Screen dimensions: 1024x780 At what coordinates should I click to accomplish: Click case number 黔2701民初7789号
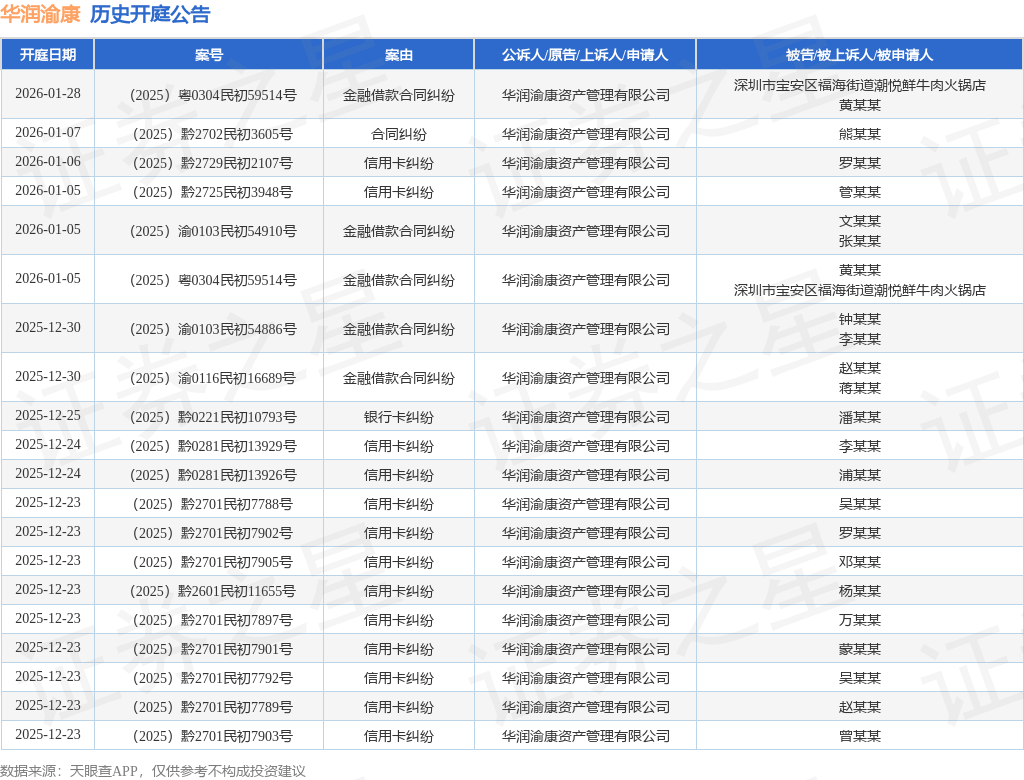213,707
